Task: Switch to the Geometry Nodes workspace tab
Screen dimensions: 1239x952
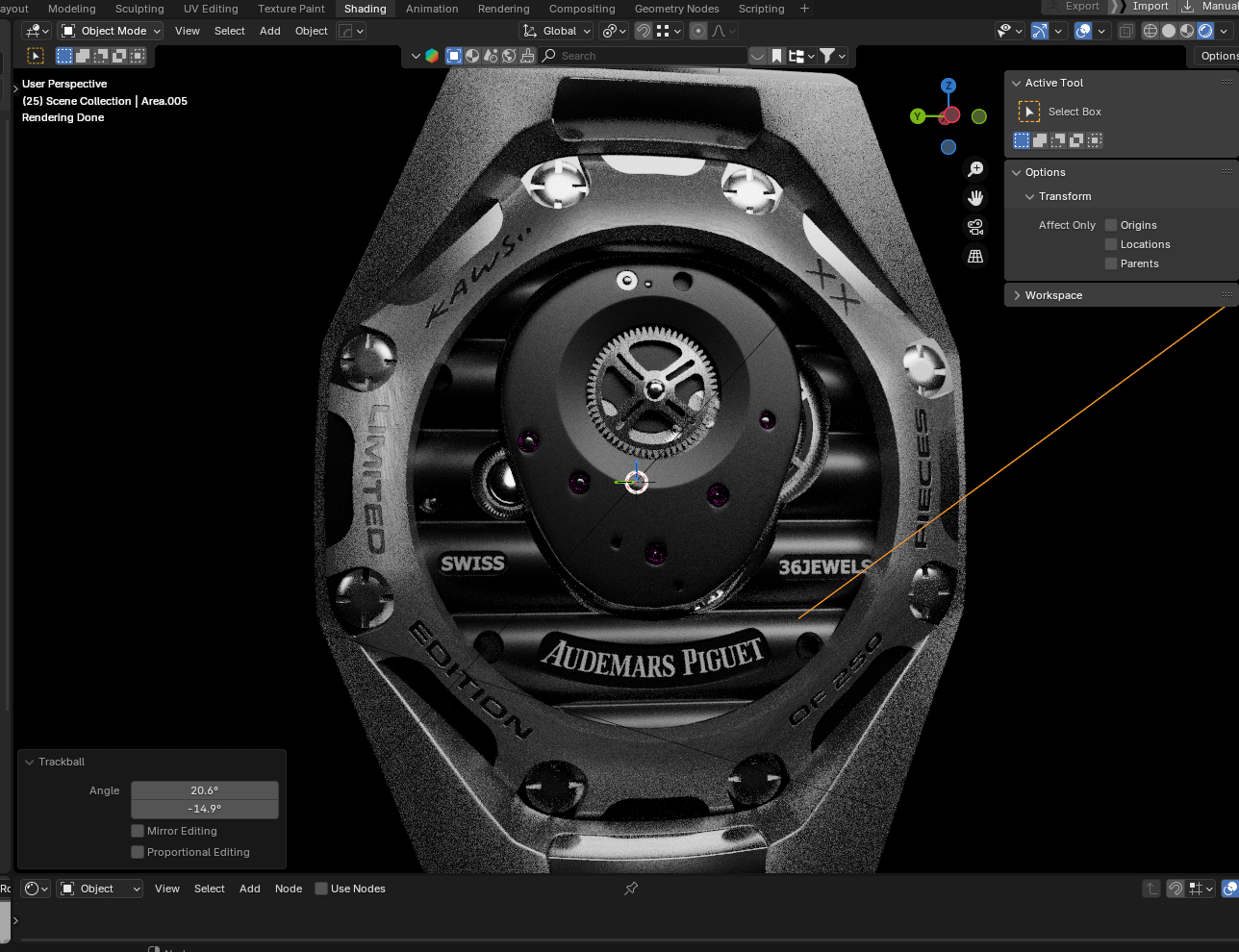Action: click(x=676, y=9)
